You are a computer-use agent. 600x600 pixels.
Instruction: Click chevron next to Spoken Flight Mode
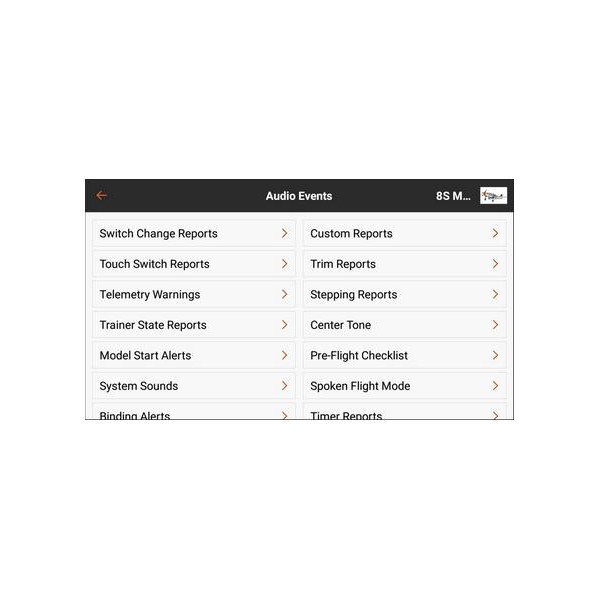(495, 386)
